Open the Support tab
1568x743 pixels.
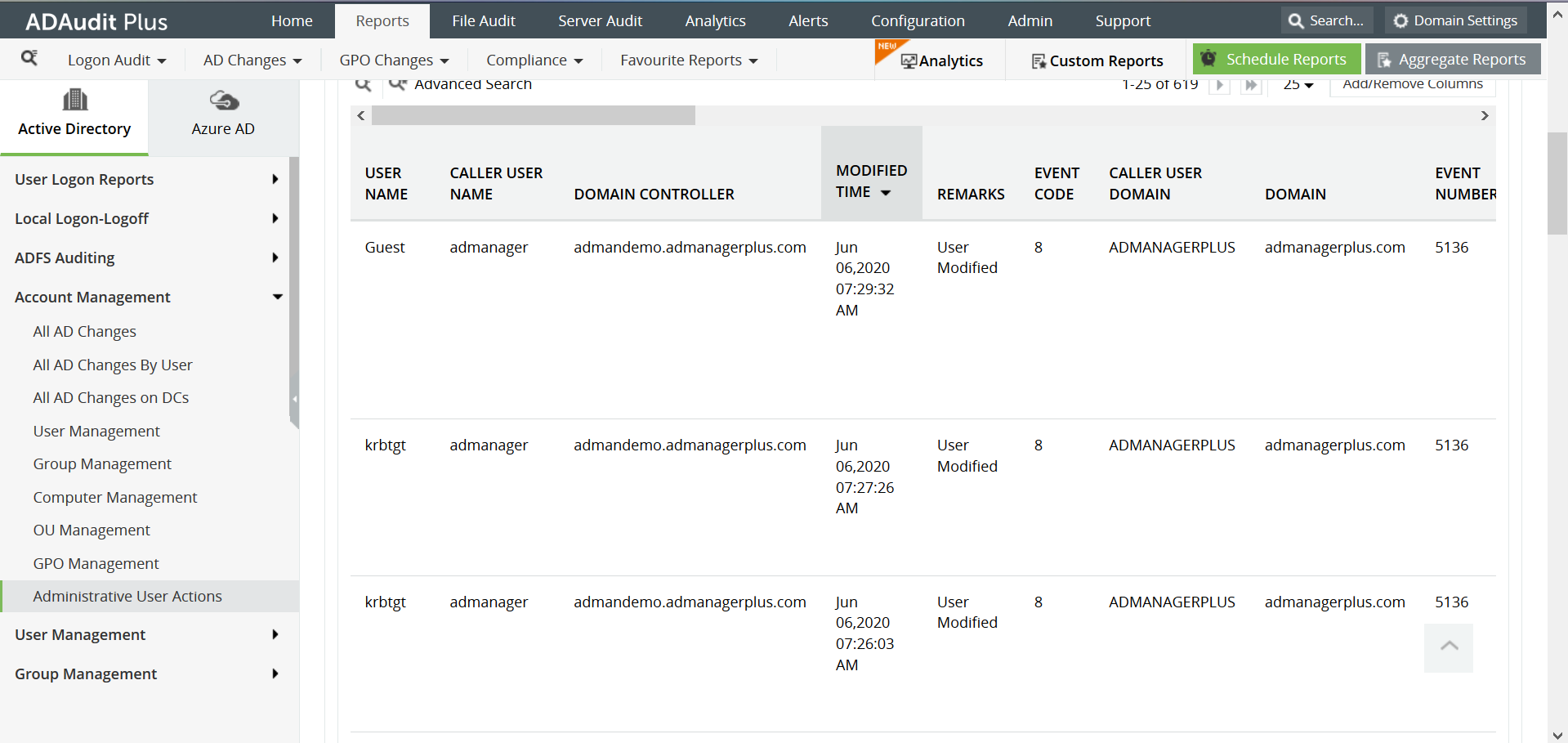point(1123,21)
